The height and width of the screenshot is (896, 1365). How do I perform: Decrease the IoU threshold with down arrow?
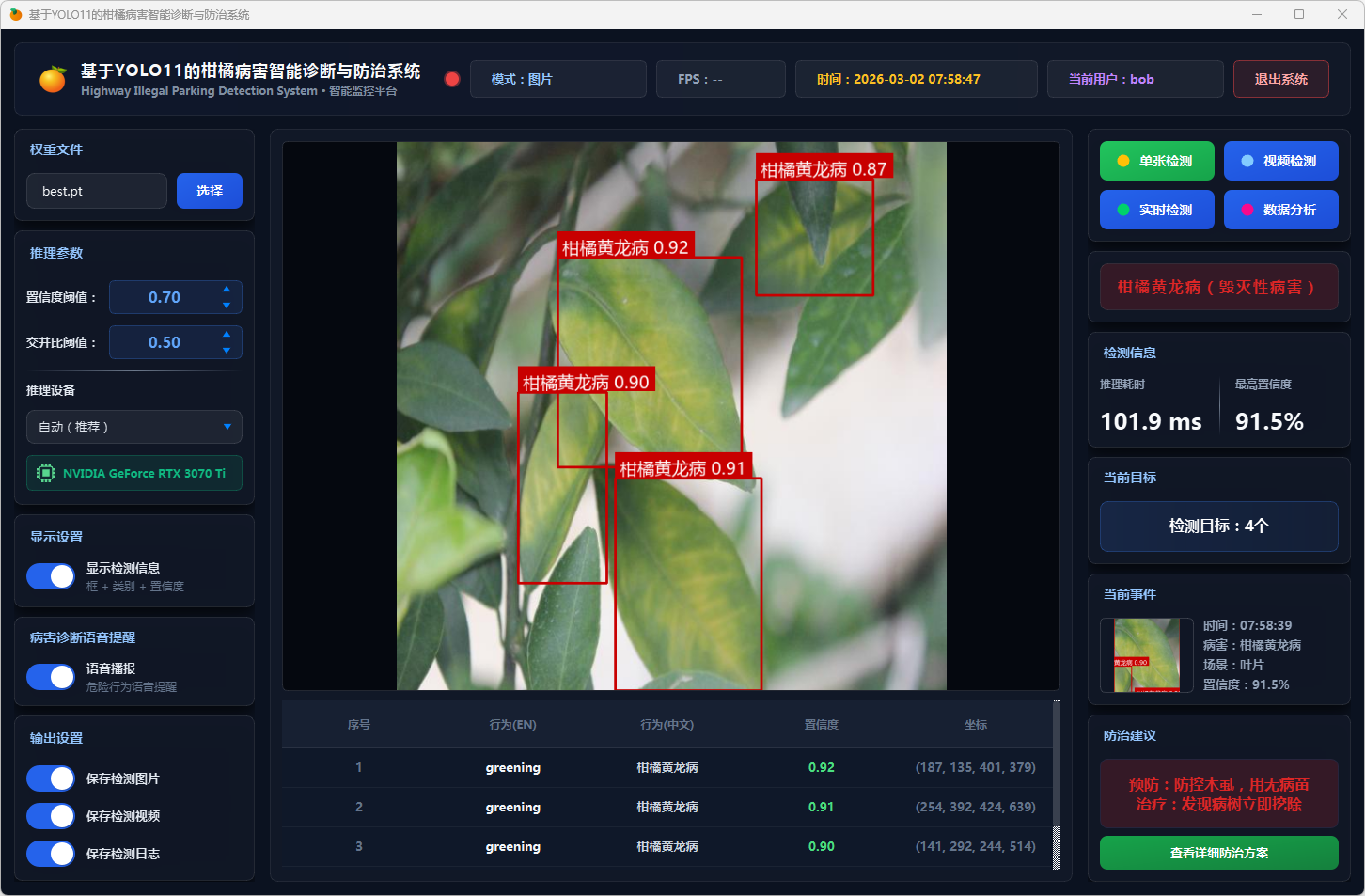(227, 351)
